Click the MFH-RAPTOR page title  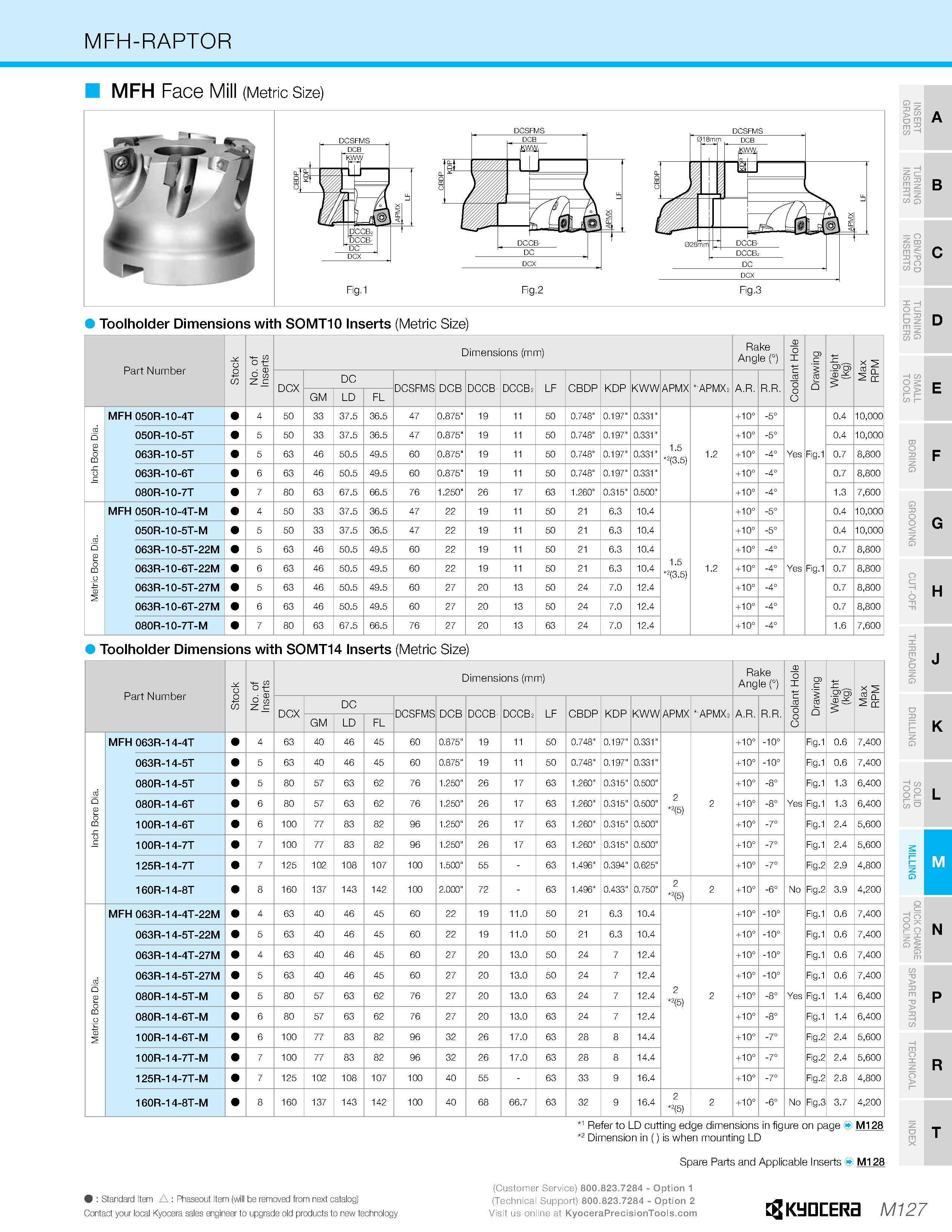click(158, 41)
